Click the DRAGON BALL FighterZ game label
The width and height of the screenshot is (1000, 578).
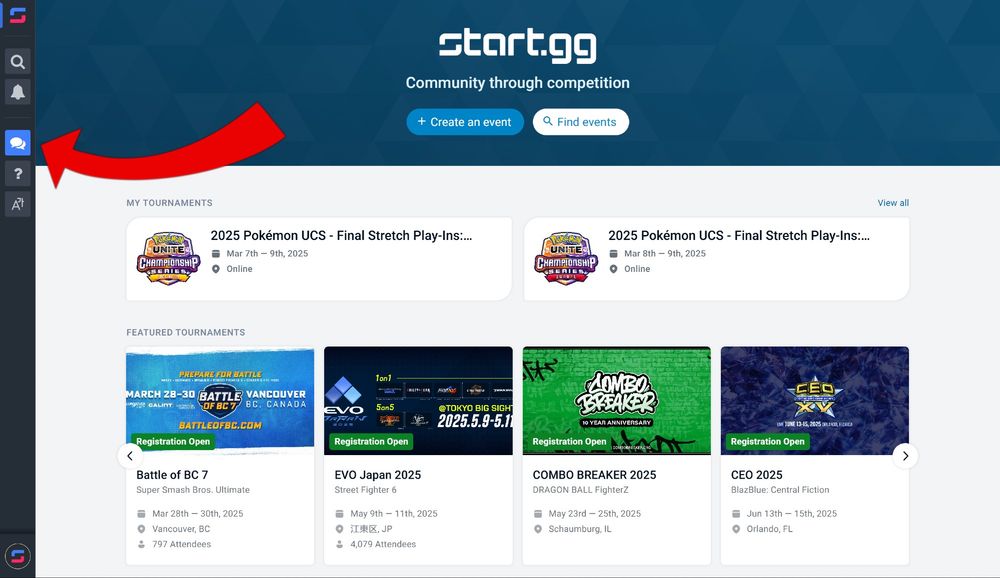(580, 490)
